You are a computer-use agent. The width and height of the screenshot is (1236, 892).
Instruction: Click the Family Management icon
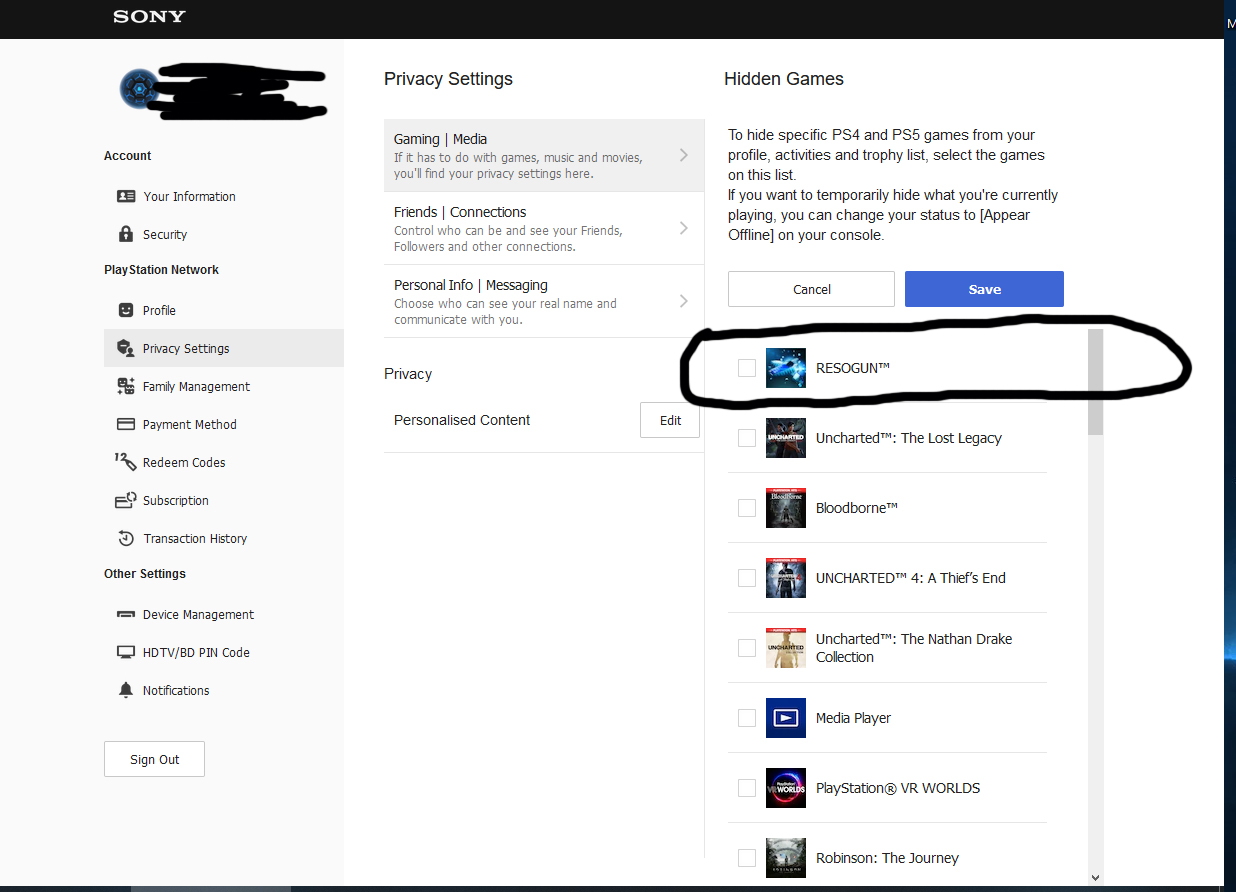(x=126, y=386)
